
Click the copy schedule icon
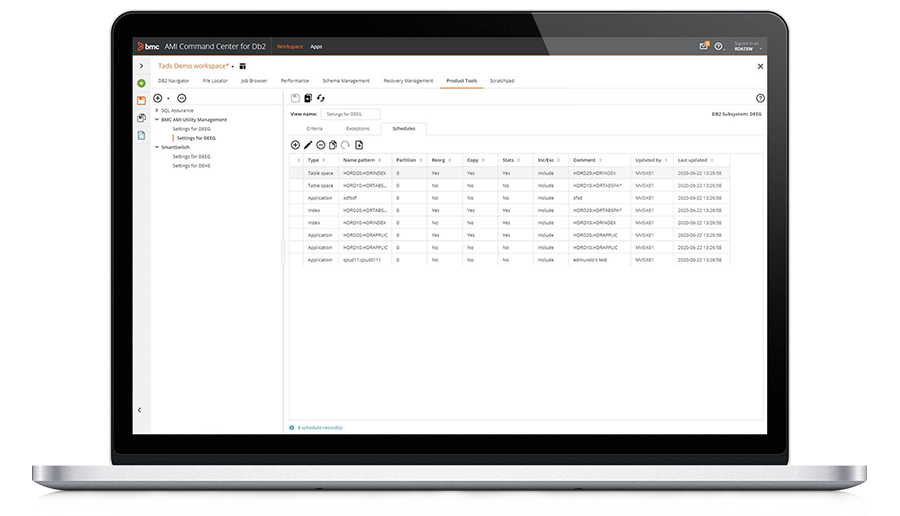pyautogui.click(x=333, y=145)
